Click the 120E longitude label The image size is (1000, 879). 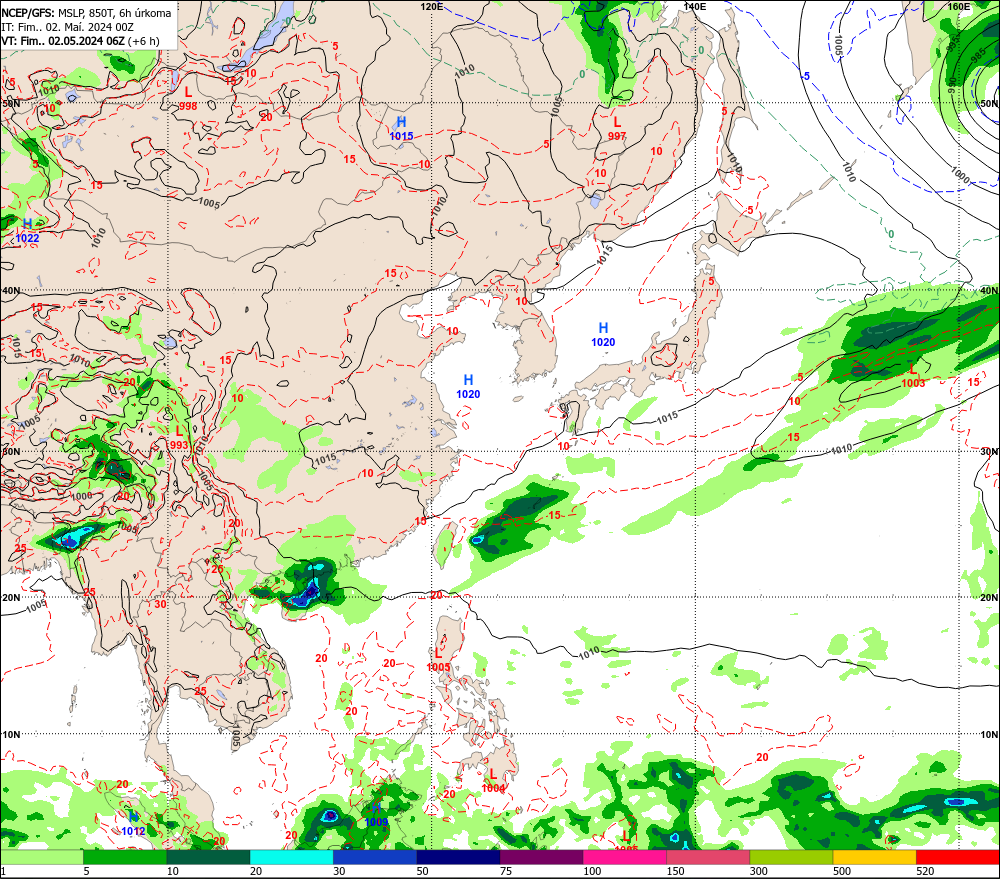coord(432,6)
